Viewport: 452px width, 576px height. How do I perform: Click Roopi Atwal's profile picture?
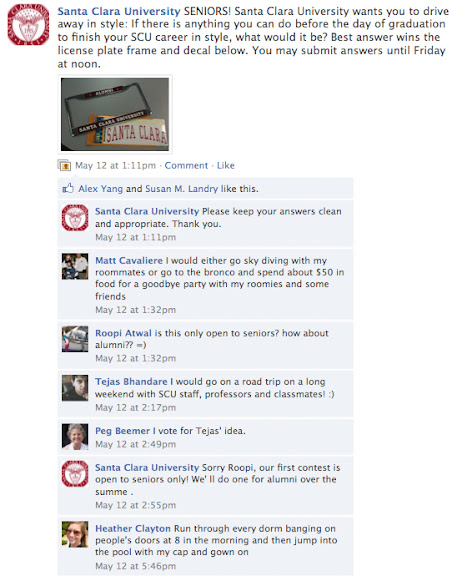coord(75,339)
